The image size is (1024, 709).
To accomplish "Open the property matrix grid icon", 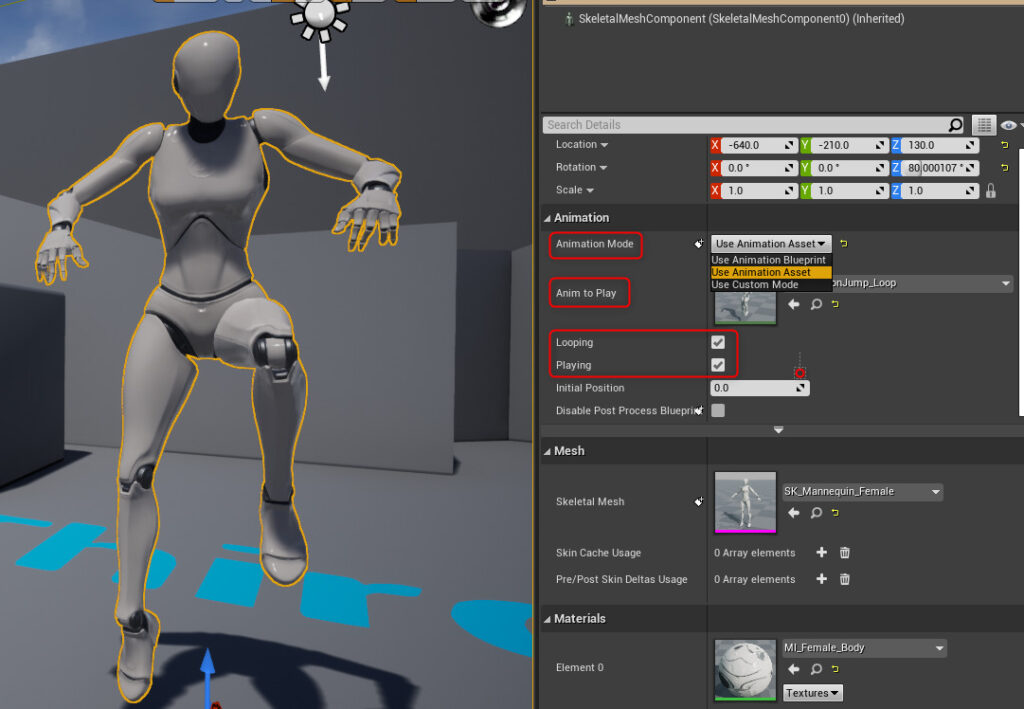I will [984, 125].
